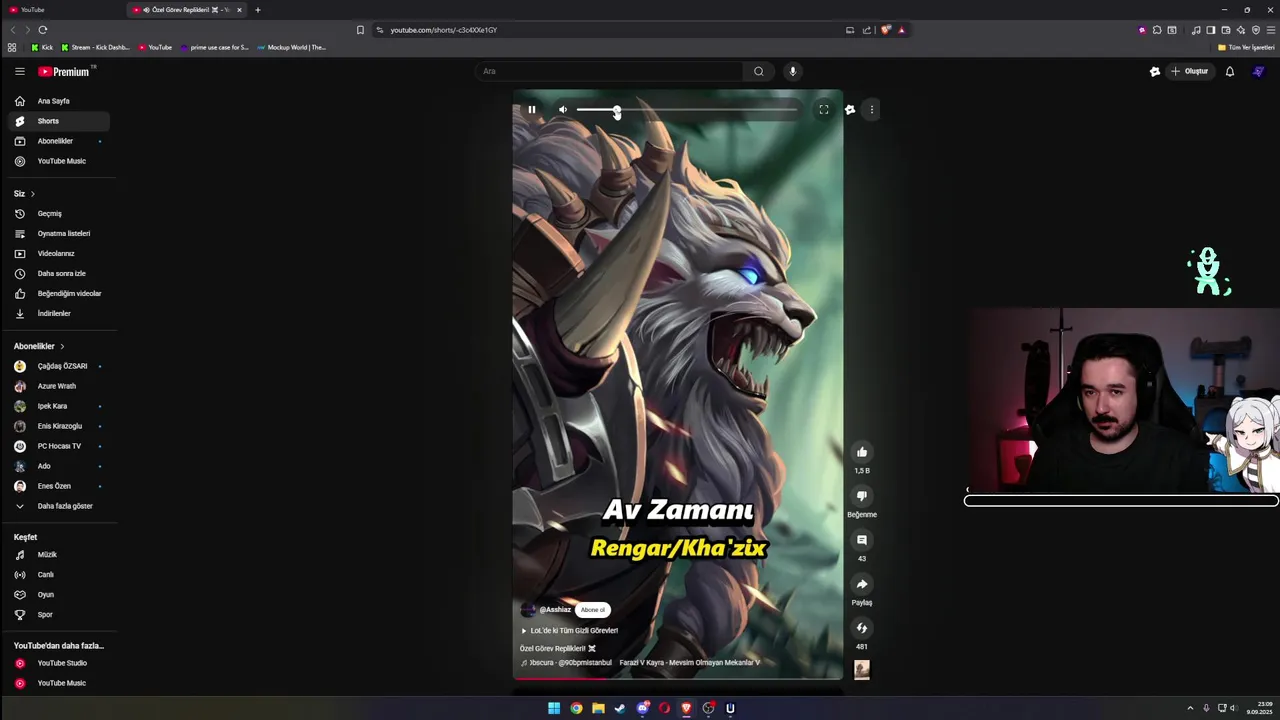The height and width of the screenshot is (720, 1280).
Task: Open Ana Sayfa in the sidebar
Action: click(59, 101)
